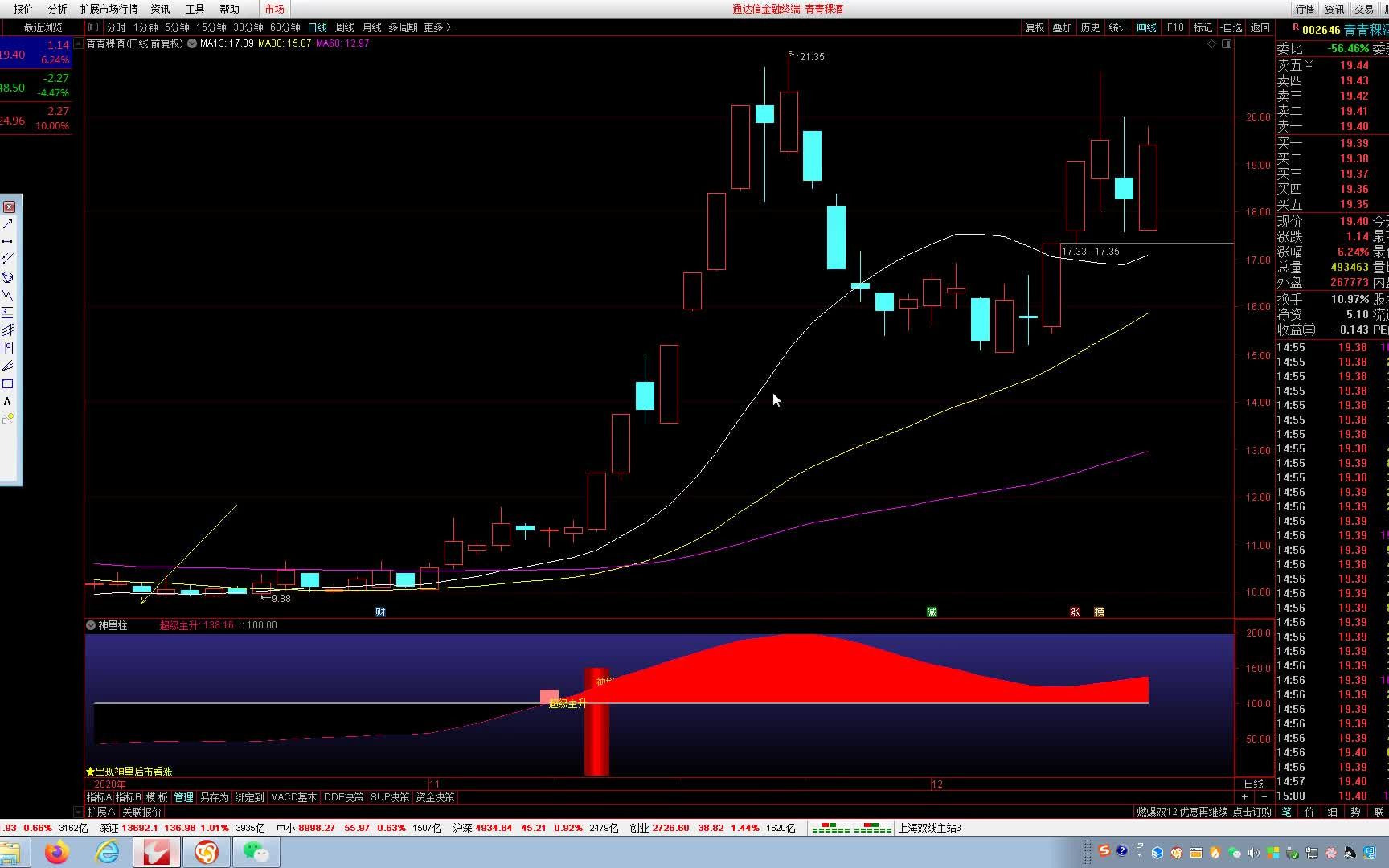Open F10 company info
Screen dimensions: 1389x868
click(1175, 27)
